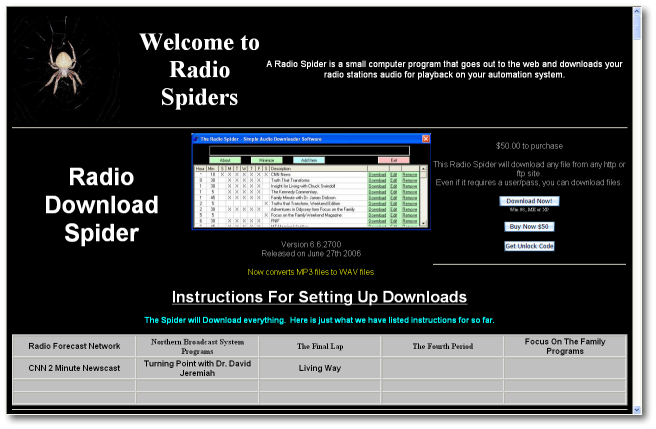Click the Instructions For Setting Up Downloads heading
This screenshot has height=429, width=656.
pyautogui.click(x=319, y=297)
